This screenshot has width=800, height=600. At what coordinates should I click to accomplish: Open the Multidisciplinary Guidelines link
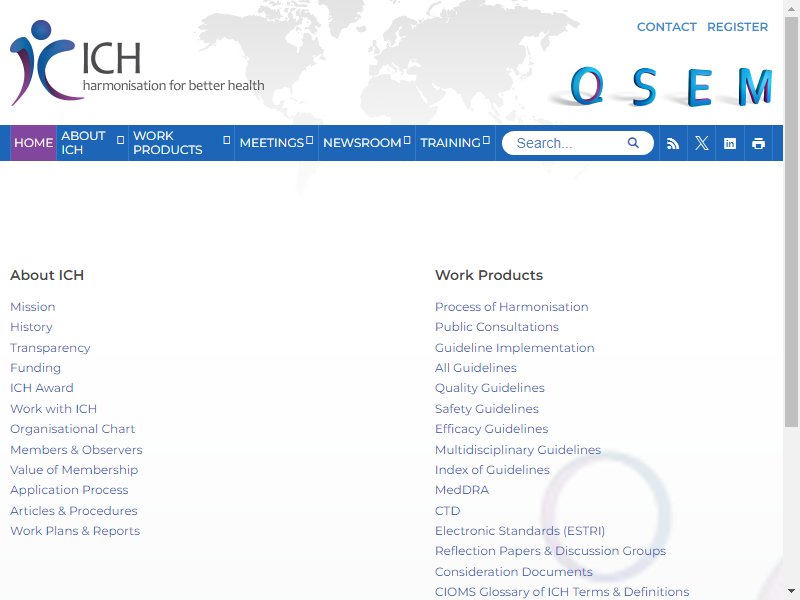pyautogui.click(x=518, y=449)
